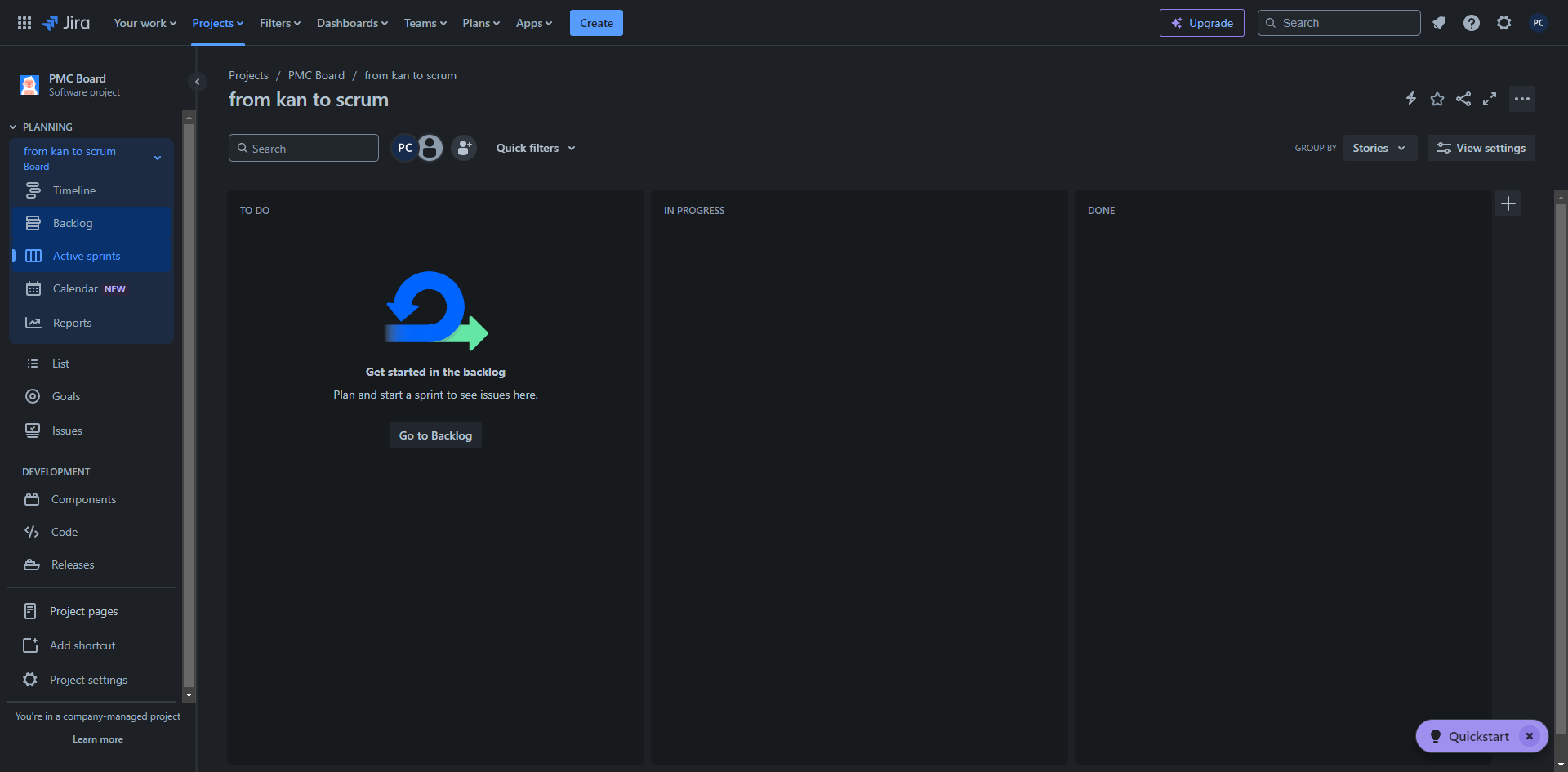Click the Create button
The image size is (1568, 772).
click(596, 23)
